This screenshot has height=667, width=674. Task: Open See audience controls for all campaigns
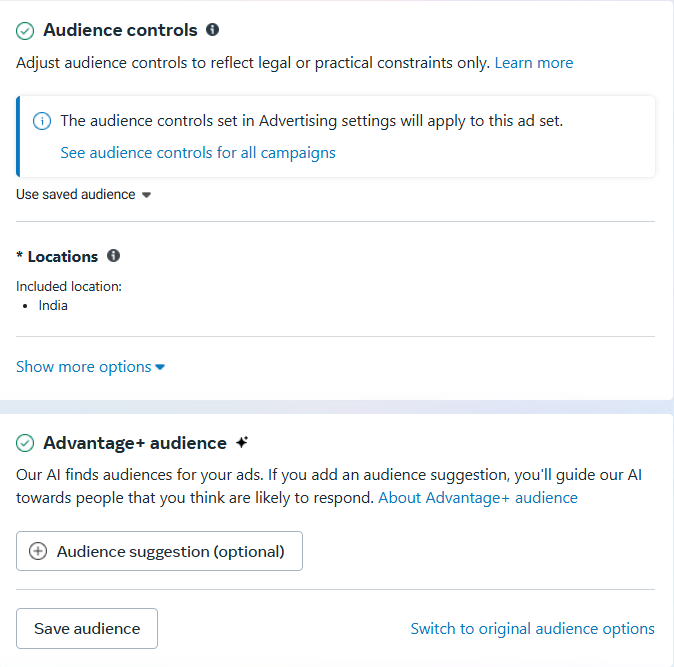click(x=198, y=153)
